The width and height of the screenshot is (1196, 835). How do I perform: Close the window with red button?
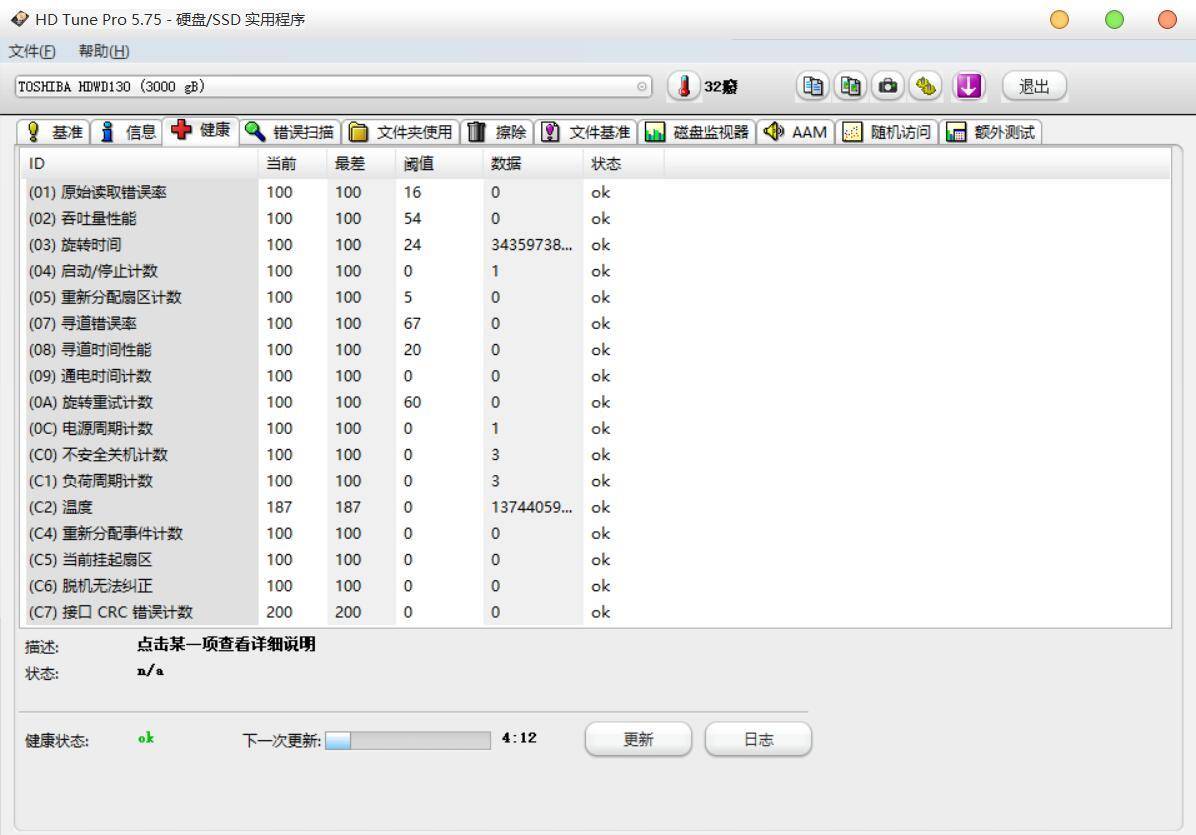pos(1167,19)
